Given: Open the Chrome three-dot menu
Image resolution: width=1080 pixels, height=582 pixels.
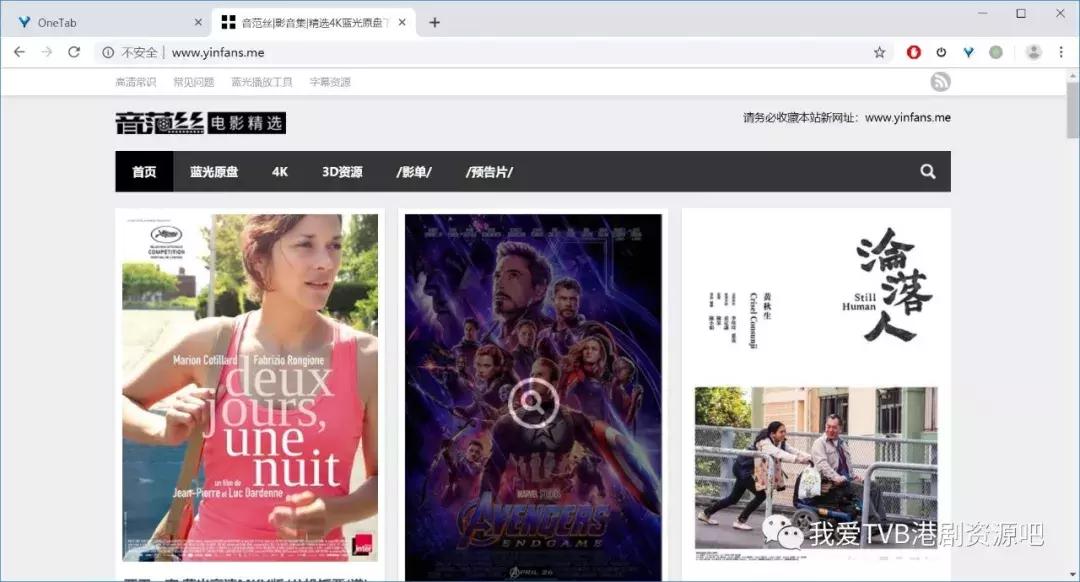Looking at the screenshot, I should click(x=1062, y=51).
